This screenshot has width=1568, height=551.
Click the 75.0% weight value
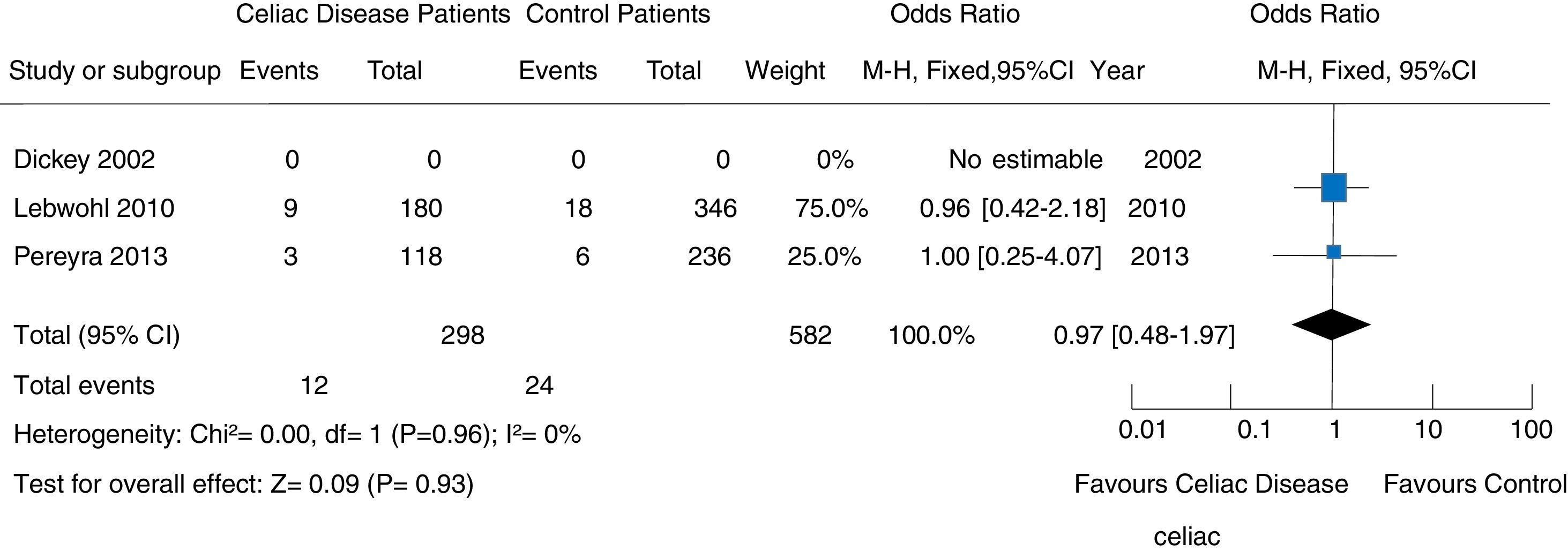tap(831, 209)
